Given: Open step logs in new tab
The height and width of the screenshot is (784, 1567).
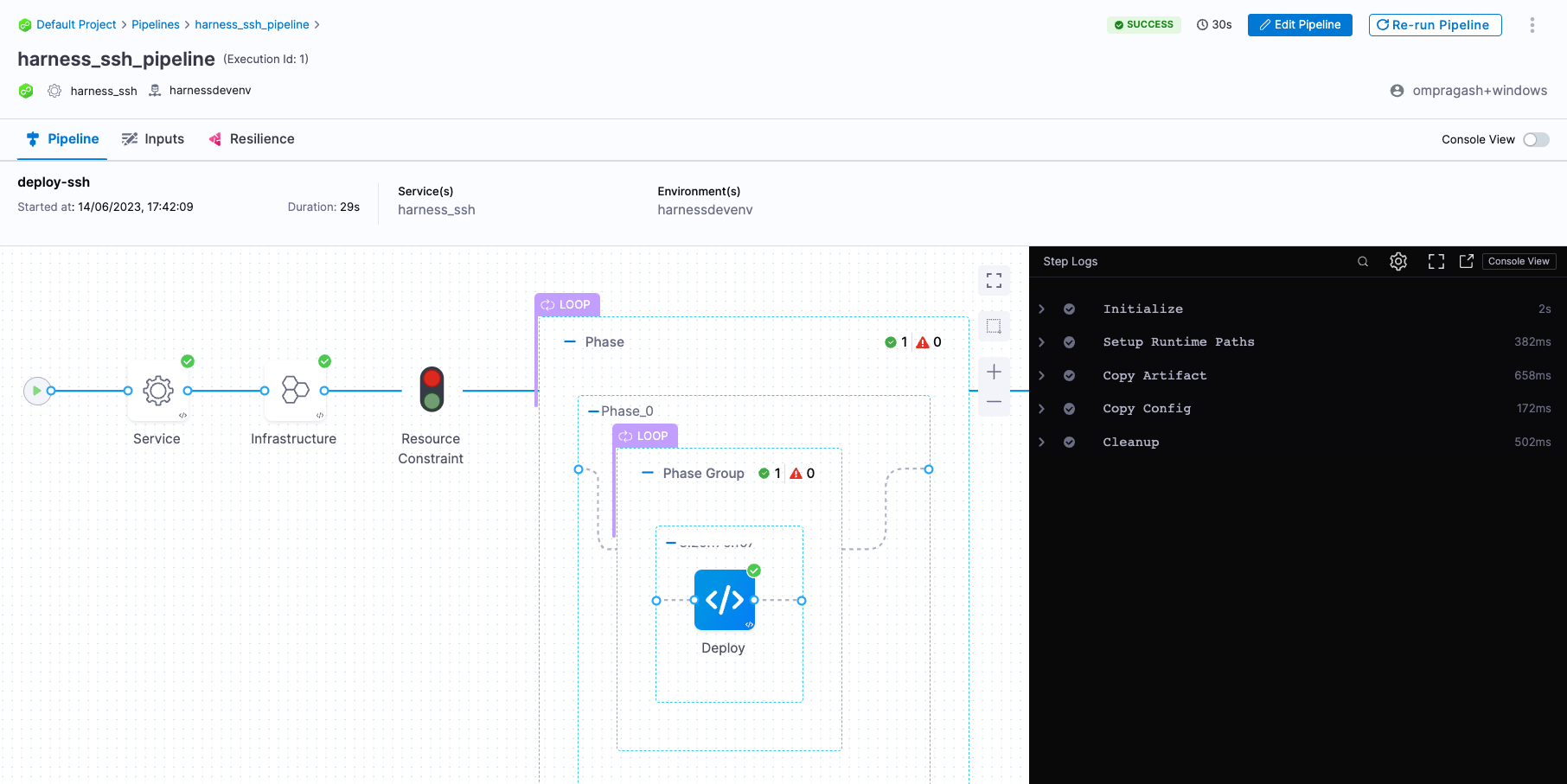Looking at the screenshot, I should [1467, 262].
